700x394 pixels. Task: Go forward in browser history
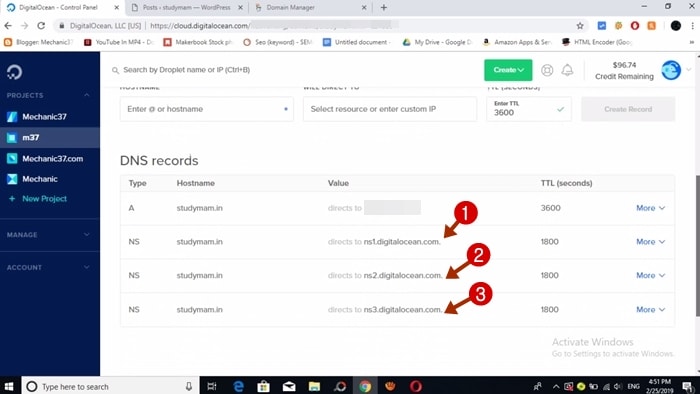point(25,26)
